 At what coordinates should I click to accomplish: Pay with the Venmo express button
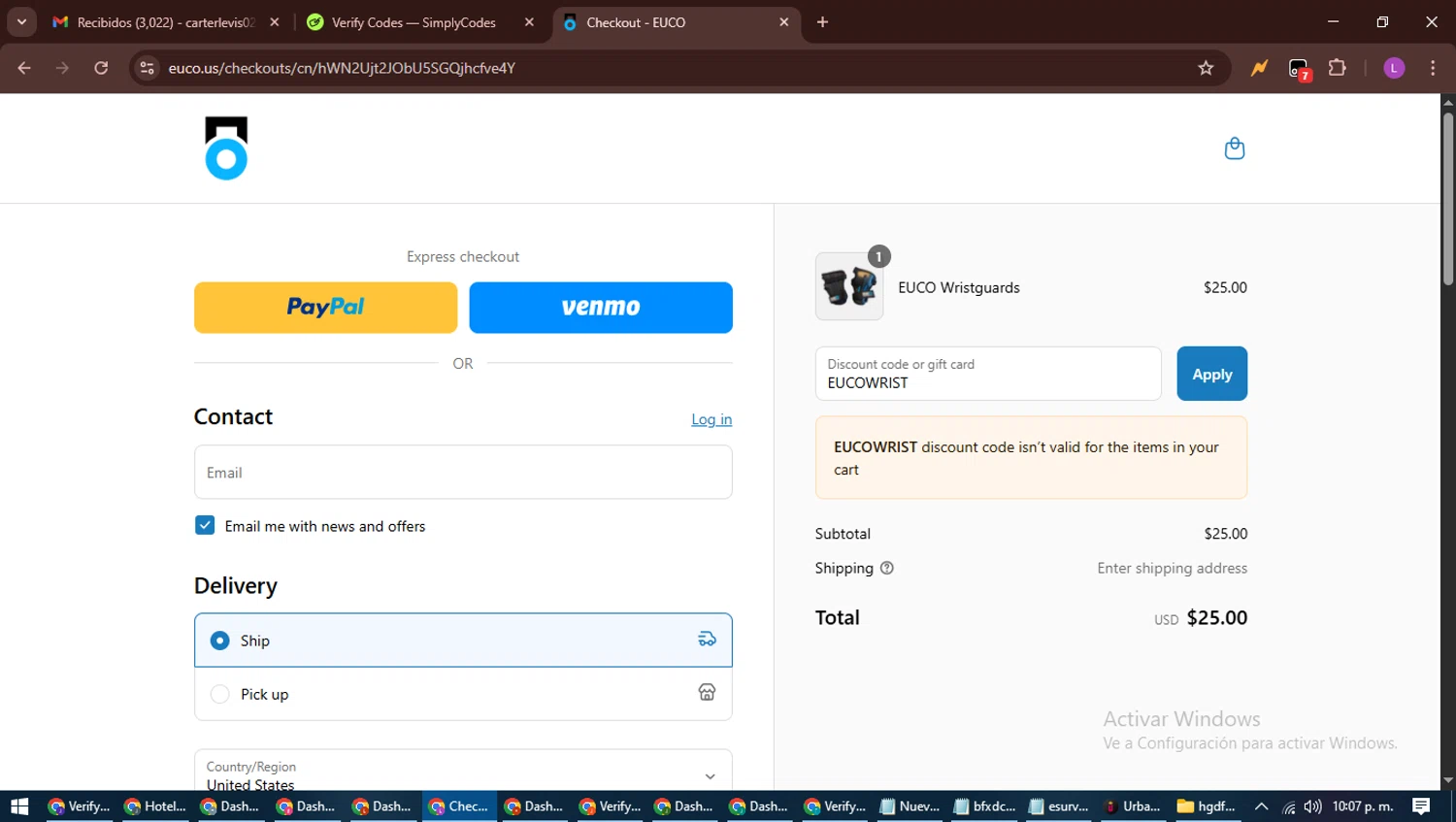[x=601, y=308]
